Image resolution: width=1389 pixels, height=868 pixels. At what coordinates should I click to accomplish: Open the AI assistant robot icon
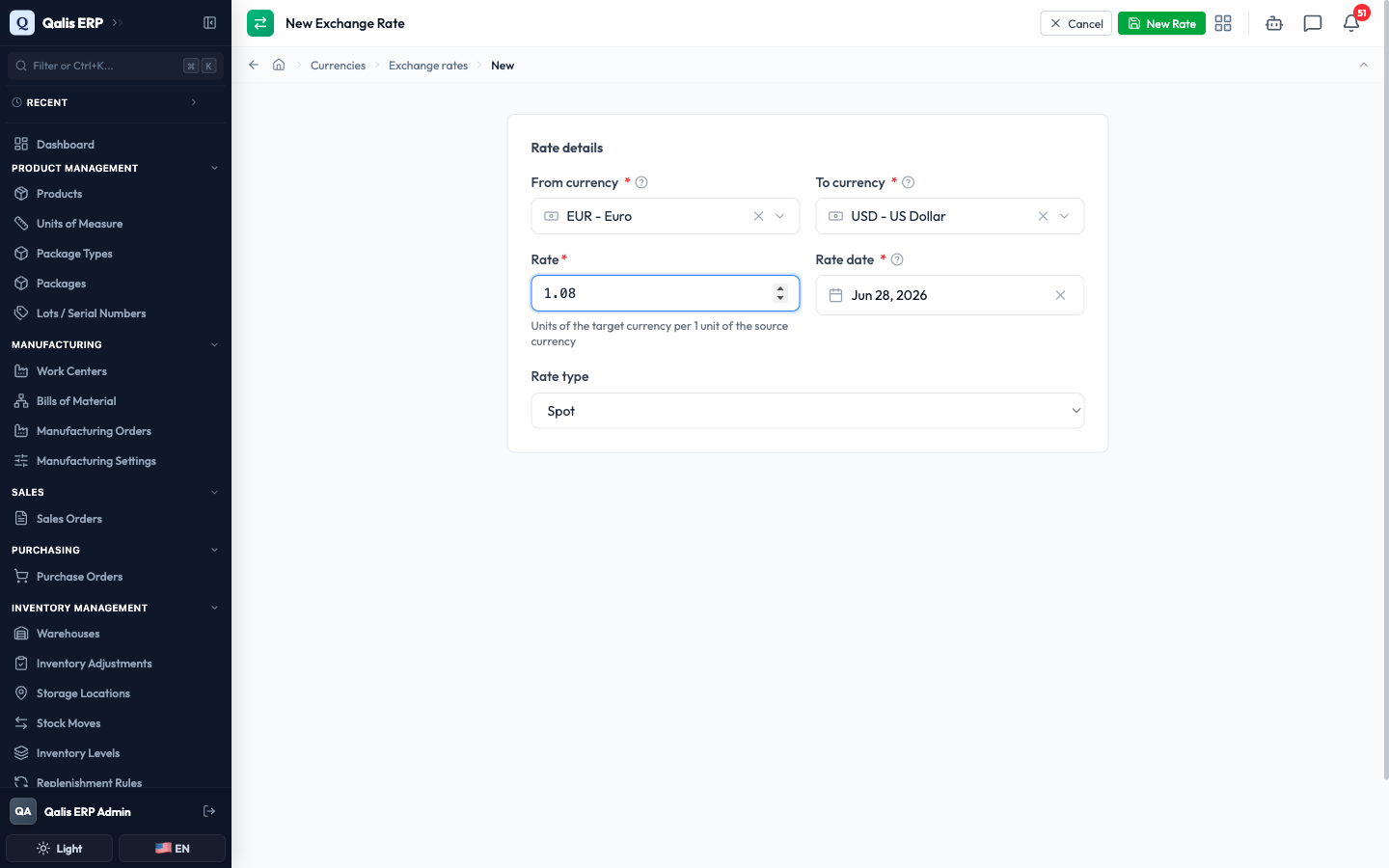tap(1274, 23)
